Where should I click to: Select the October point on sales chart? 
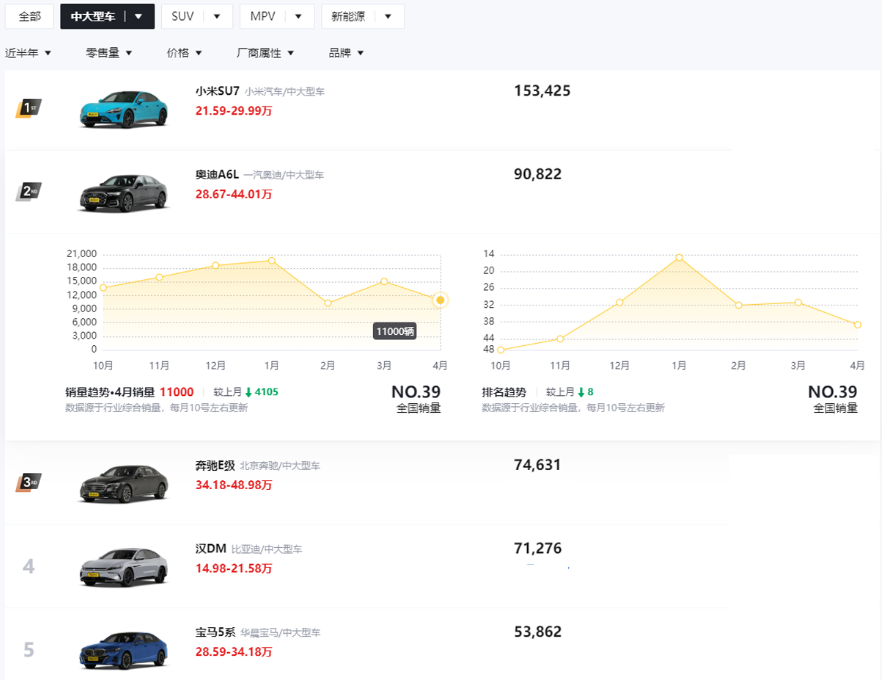tap(103, 288)
